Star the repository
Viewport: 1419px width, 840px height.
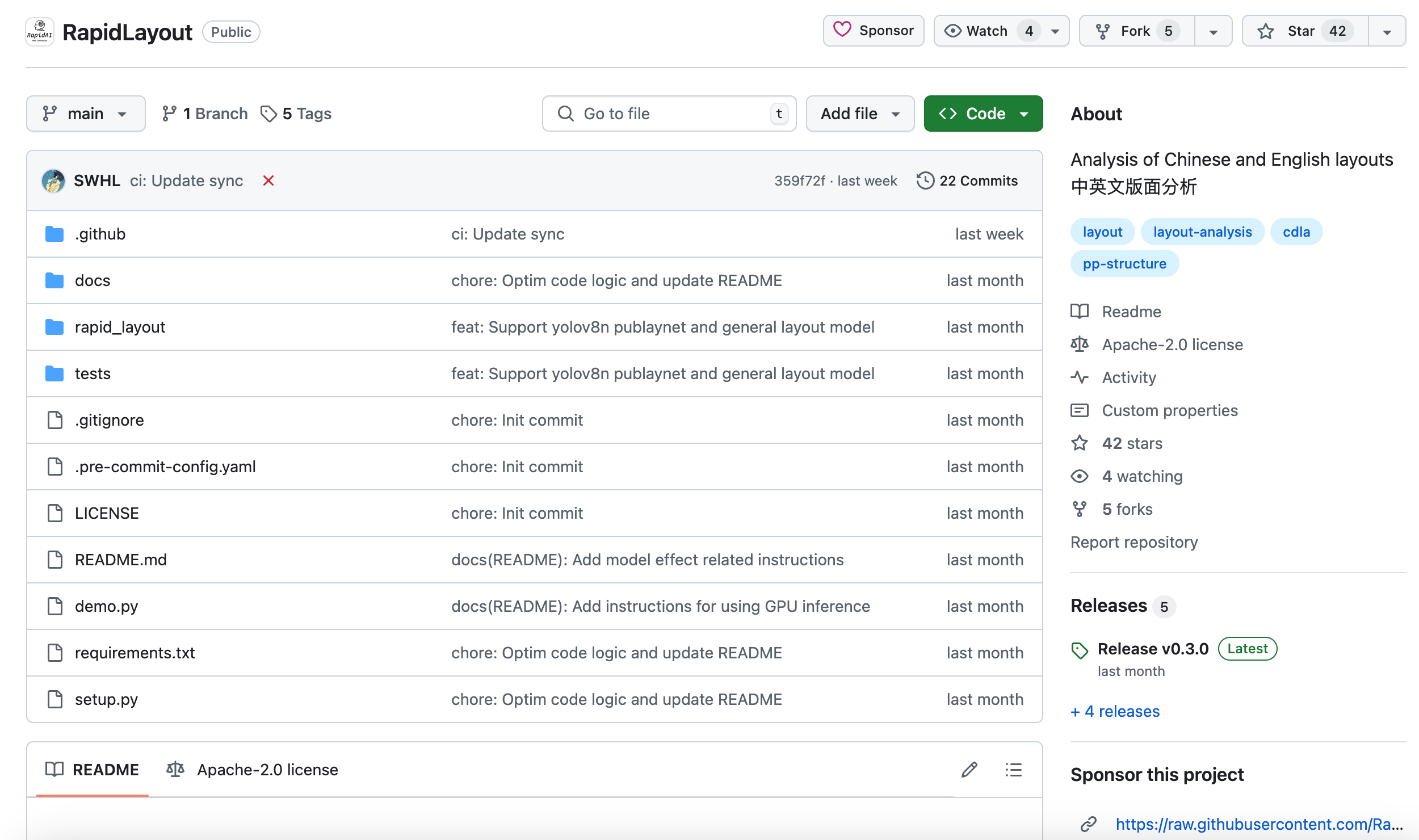tap(1305, 31)
